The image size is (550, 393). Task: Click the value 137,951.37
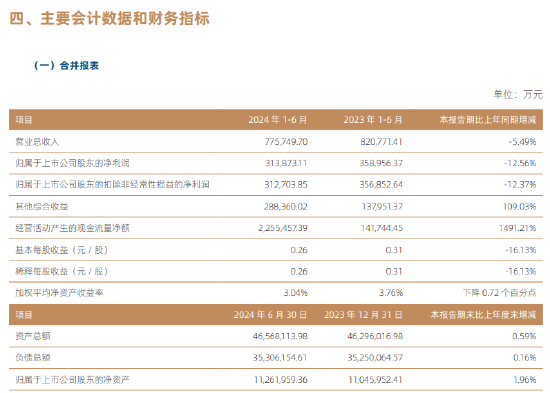click(x=382, y=207)
